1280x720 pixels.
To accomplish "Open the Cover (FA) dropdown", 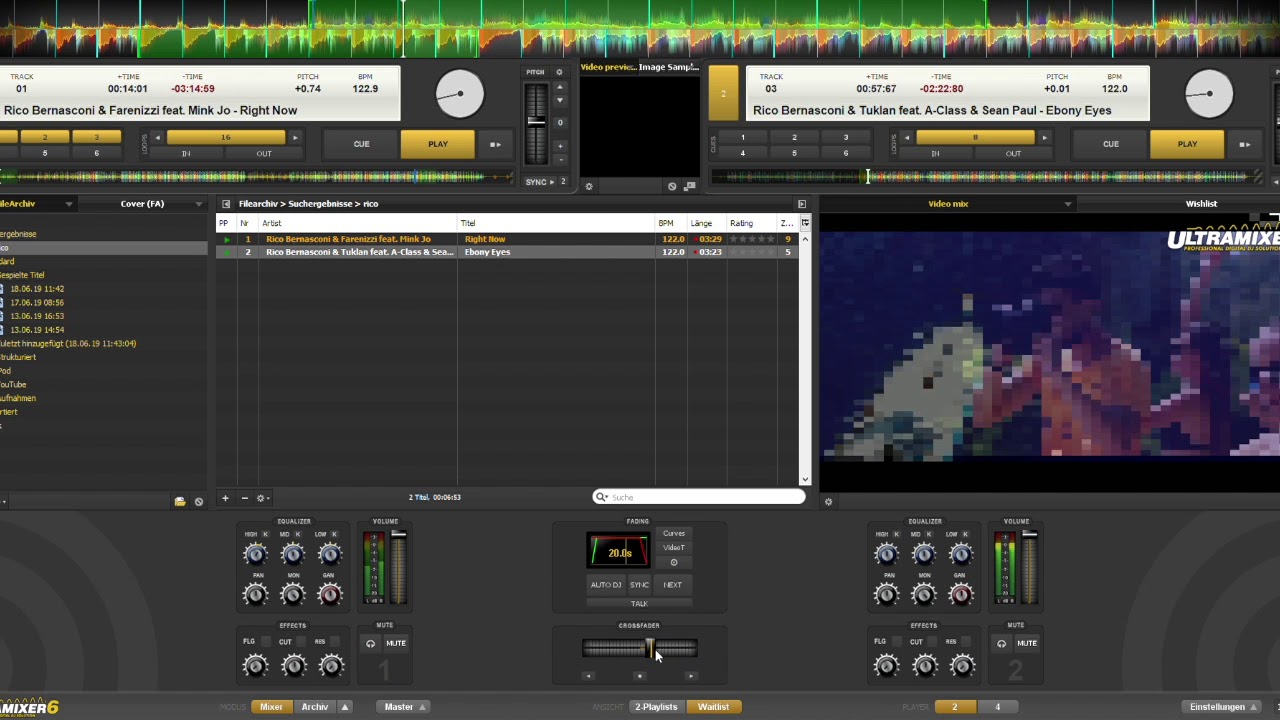I will 198,204.
